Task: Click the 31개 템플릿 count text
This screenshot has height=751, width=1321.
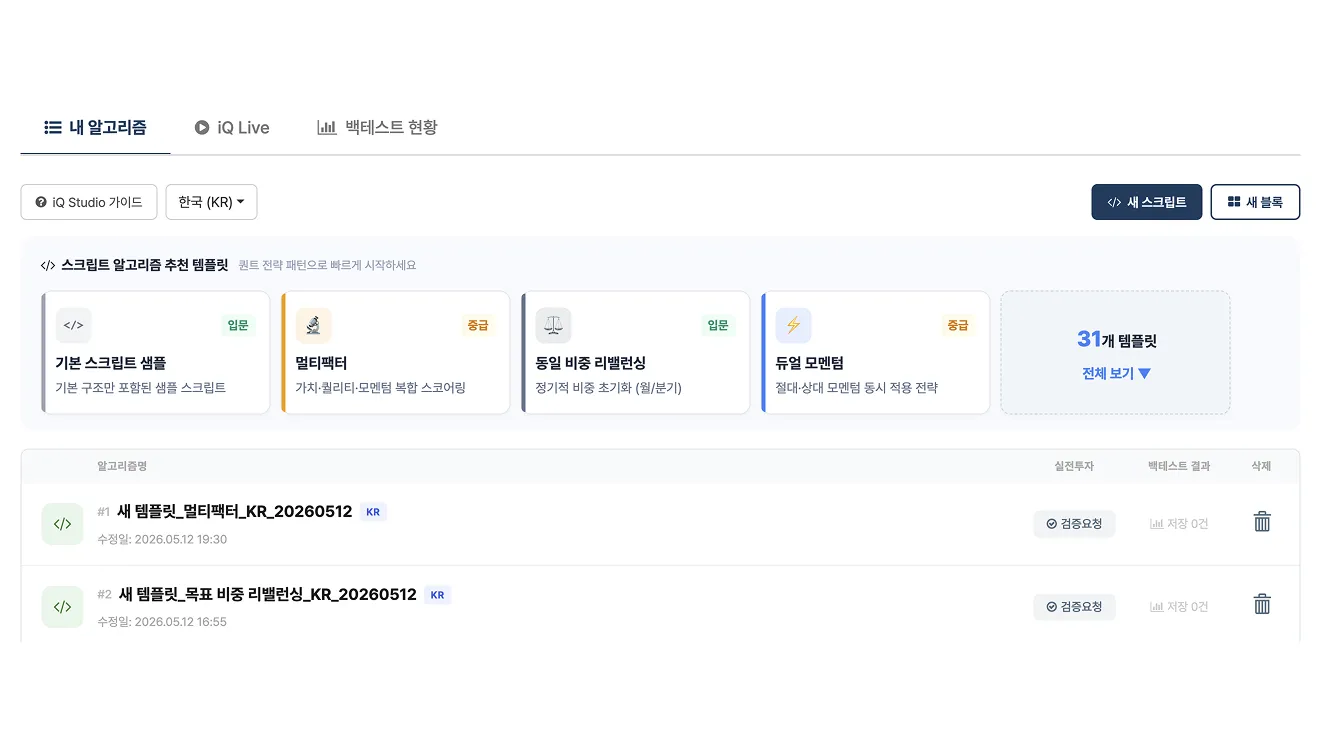Action: [1116, 340]
